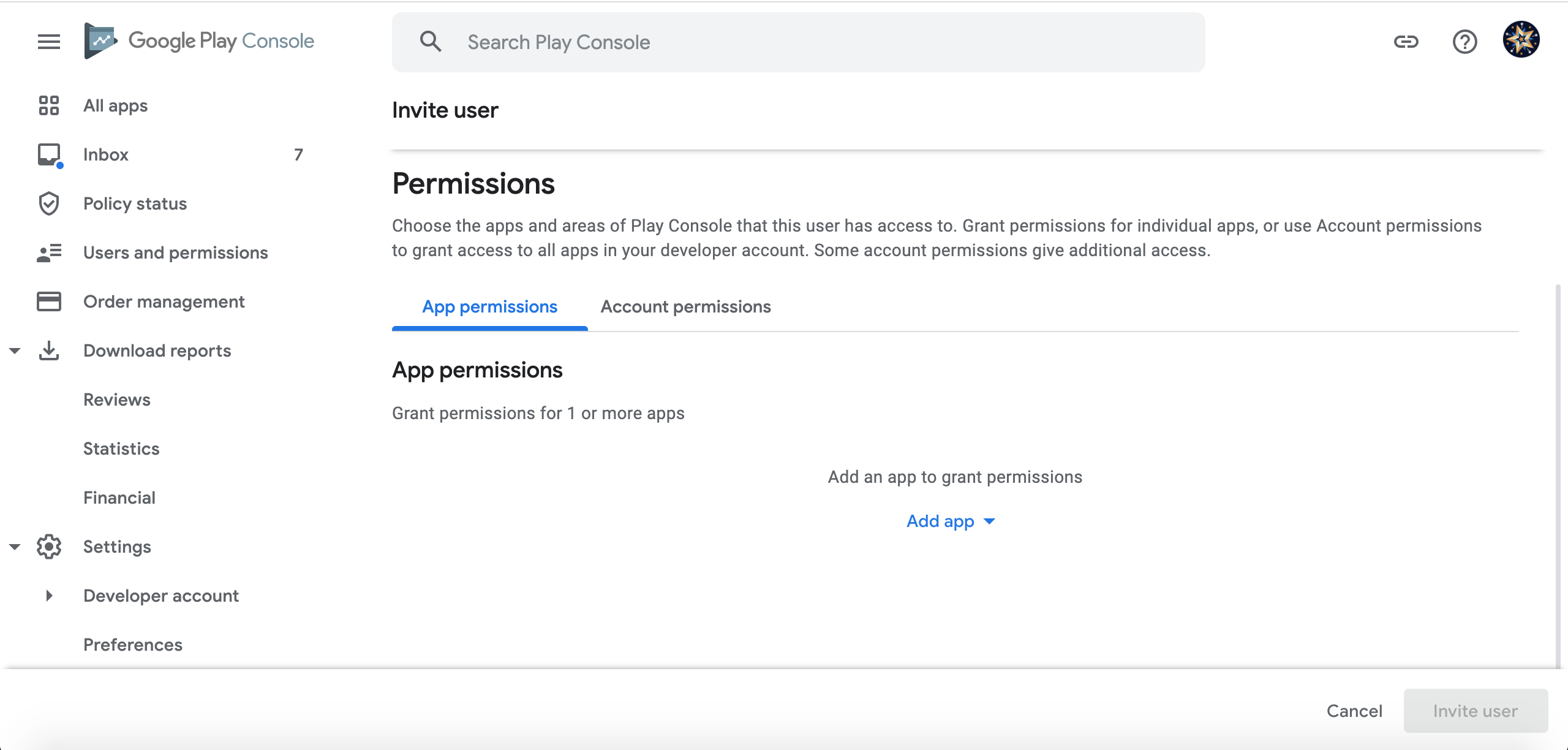Click the Order management card icon
The height and width of the screenshot is (750, 1568).
coord(49,301)
